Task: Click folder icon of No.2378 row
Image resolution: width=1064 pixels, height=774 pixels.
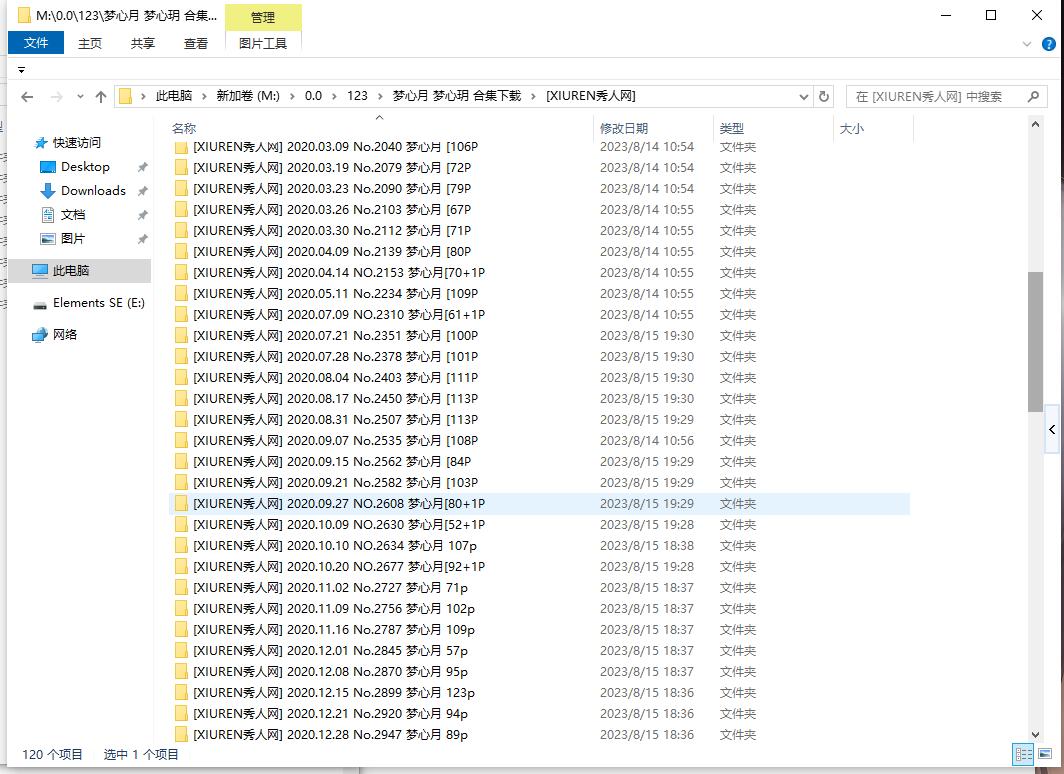Action: 181,357
